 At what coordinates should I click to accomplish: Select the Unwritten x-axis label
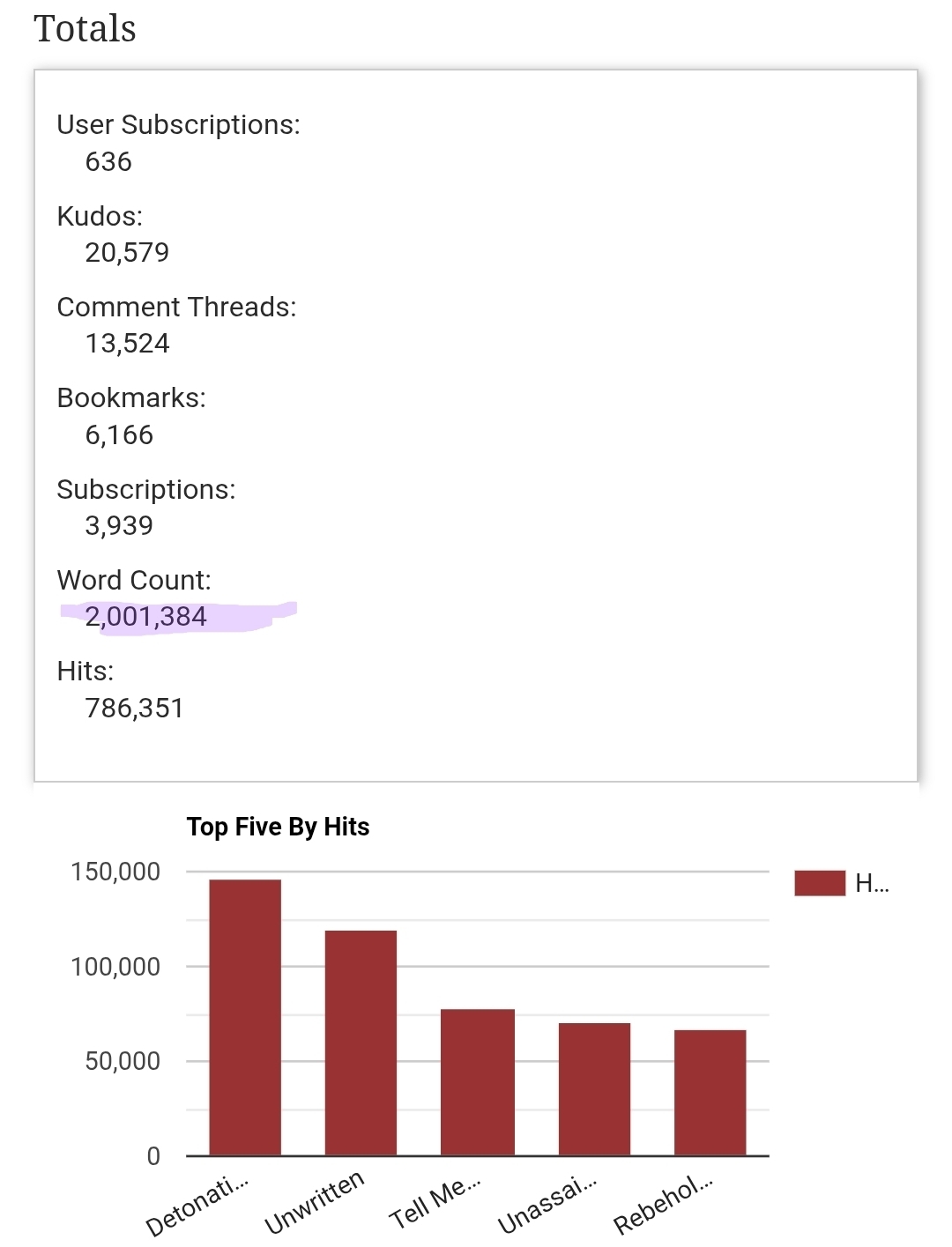pyautogui.click(x=314, y=1203)
